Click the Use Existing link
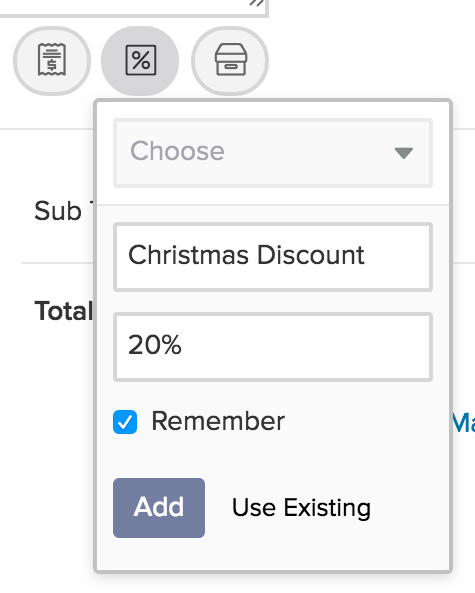The height and width of the screenshot is (593, 475). coord(301,508)
